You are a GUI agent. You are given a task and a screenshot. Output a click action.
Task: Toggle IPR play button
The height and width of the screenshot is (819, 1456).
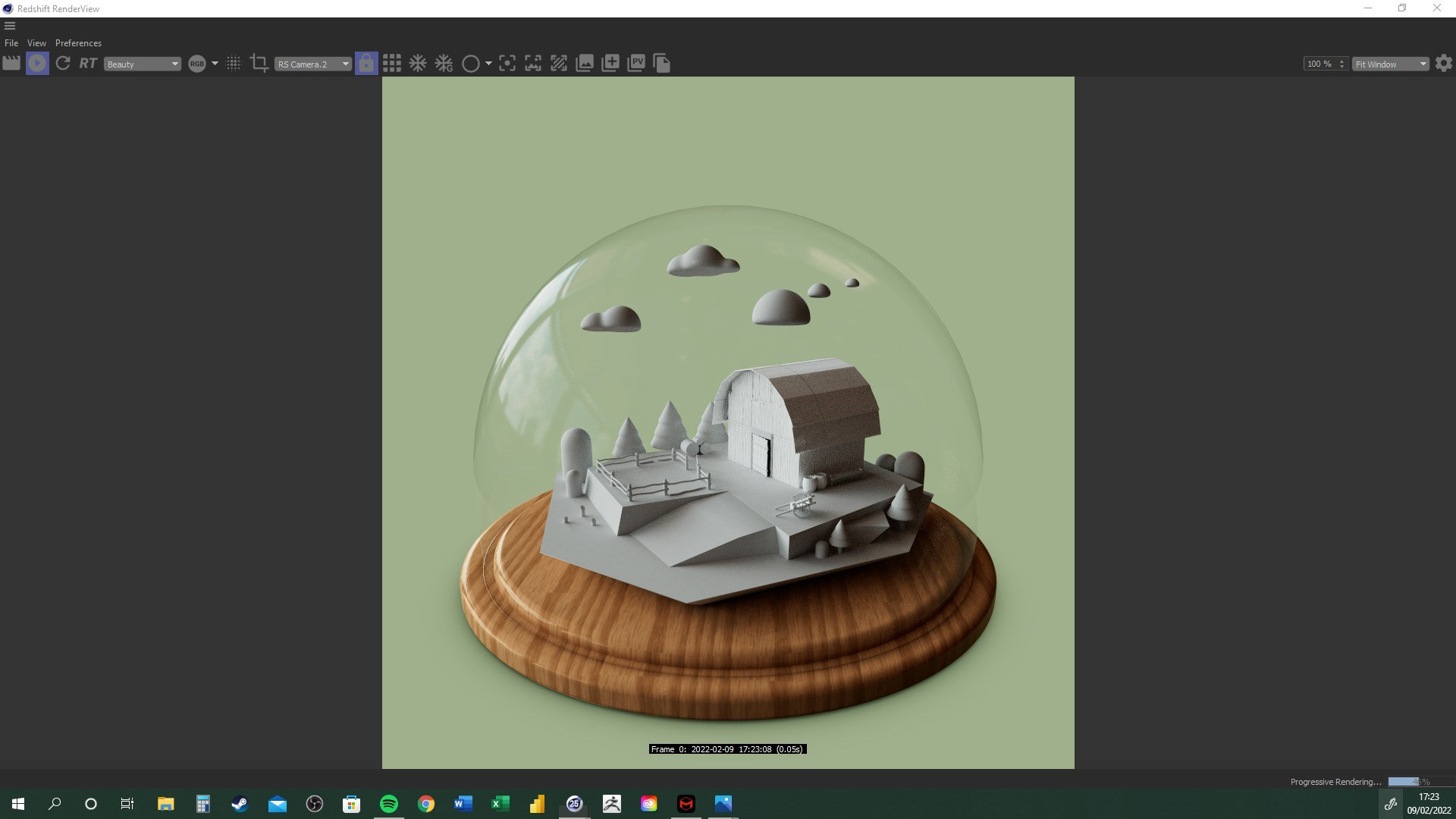(37, 64)
